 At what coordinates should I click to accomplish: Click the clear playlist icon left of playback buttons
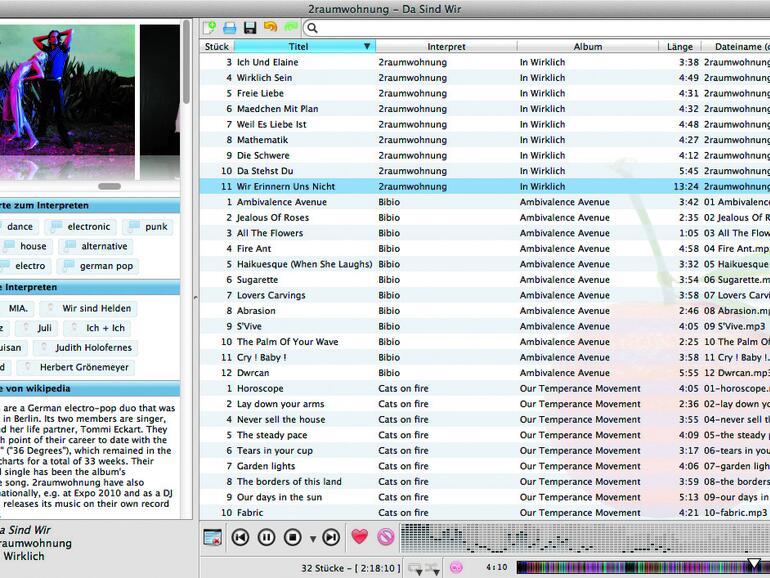coord(212,537)
